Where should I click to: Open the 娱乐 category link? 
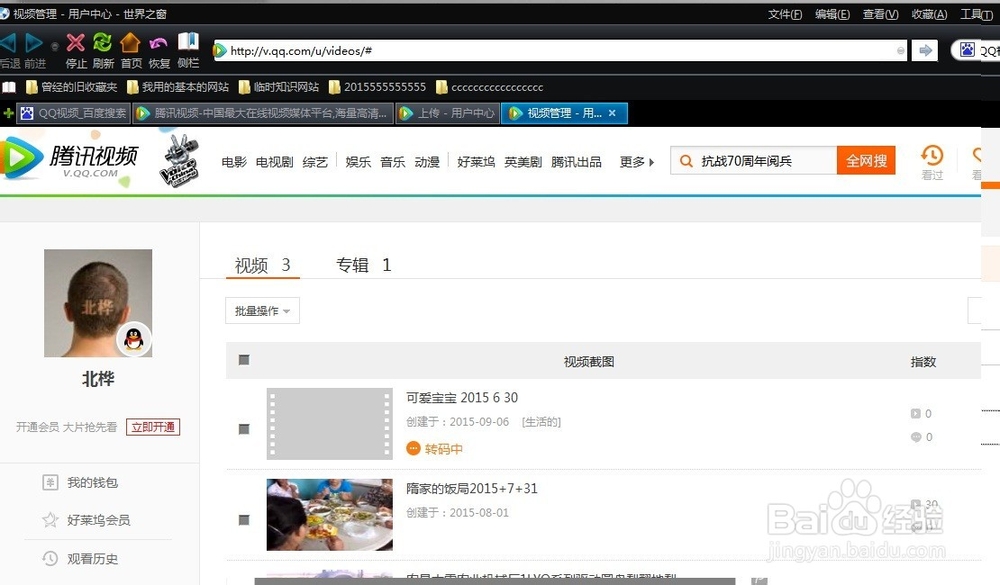pyautogui.click(x=358, y=162)
